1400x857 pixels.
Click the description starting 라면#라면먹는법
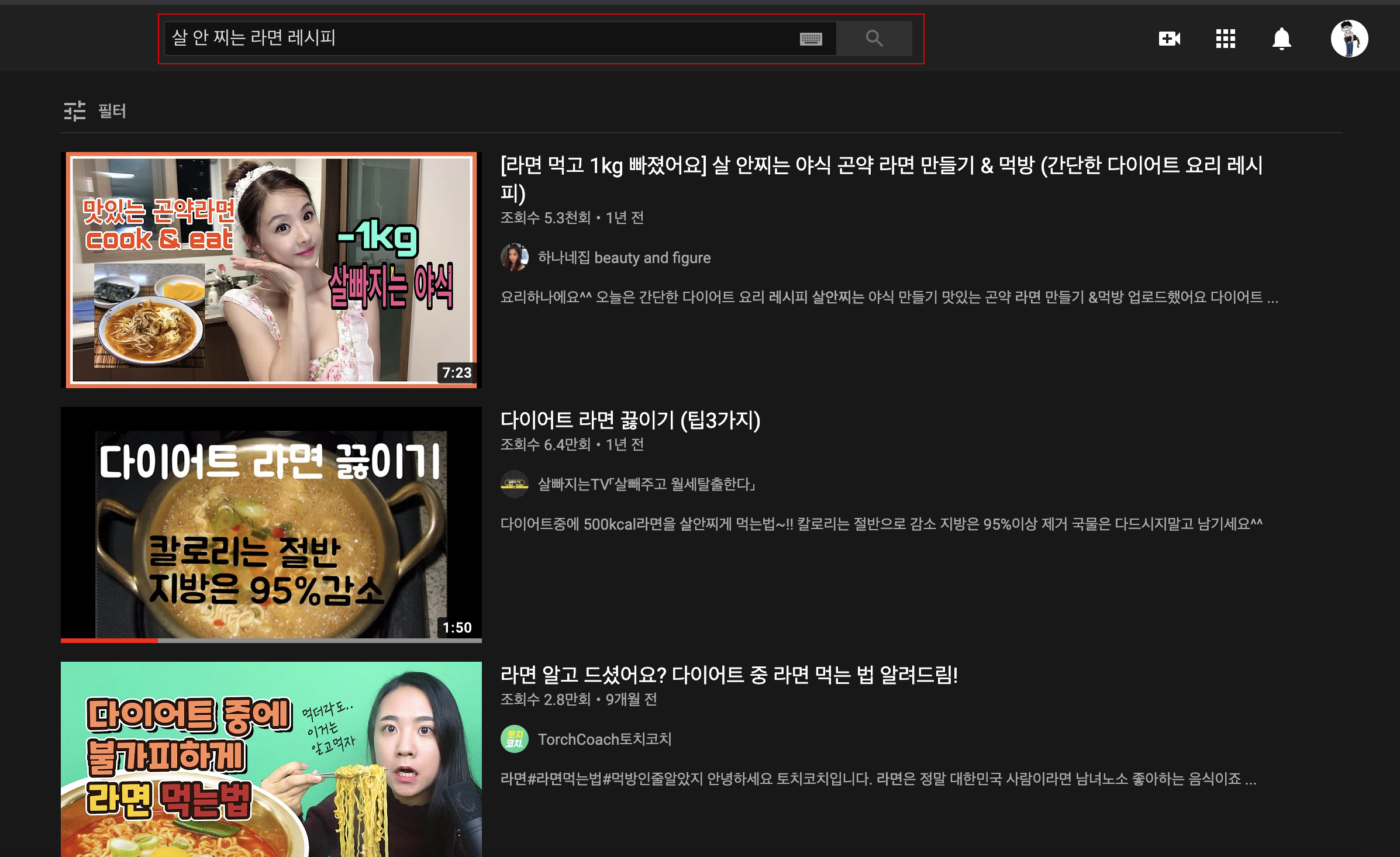coord(878,779)
